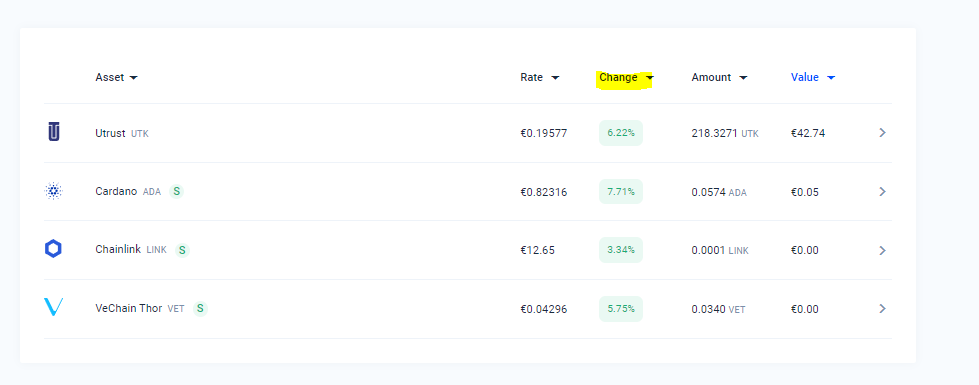Click the Chainlink hexagon logo icon
979x385 pixels.
click(54, 250)
